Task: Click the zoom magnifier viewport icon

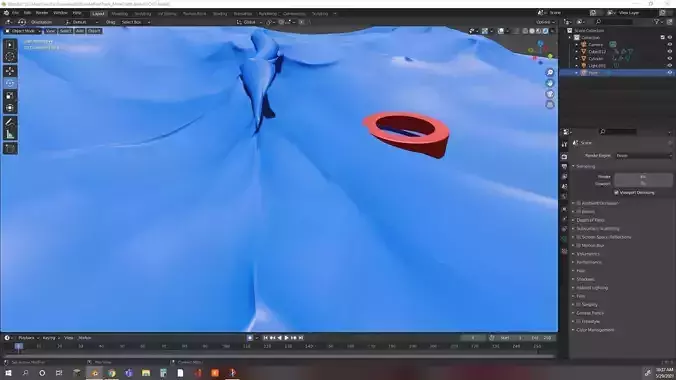Action: point(550,72)
